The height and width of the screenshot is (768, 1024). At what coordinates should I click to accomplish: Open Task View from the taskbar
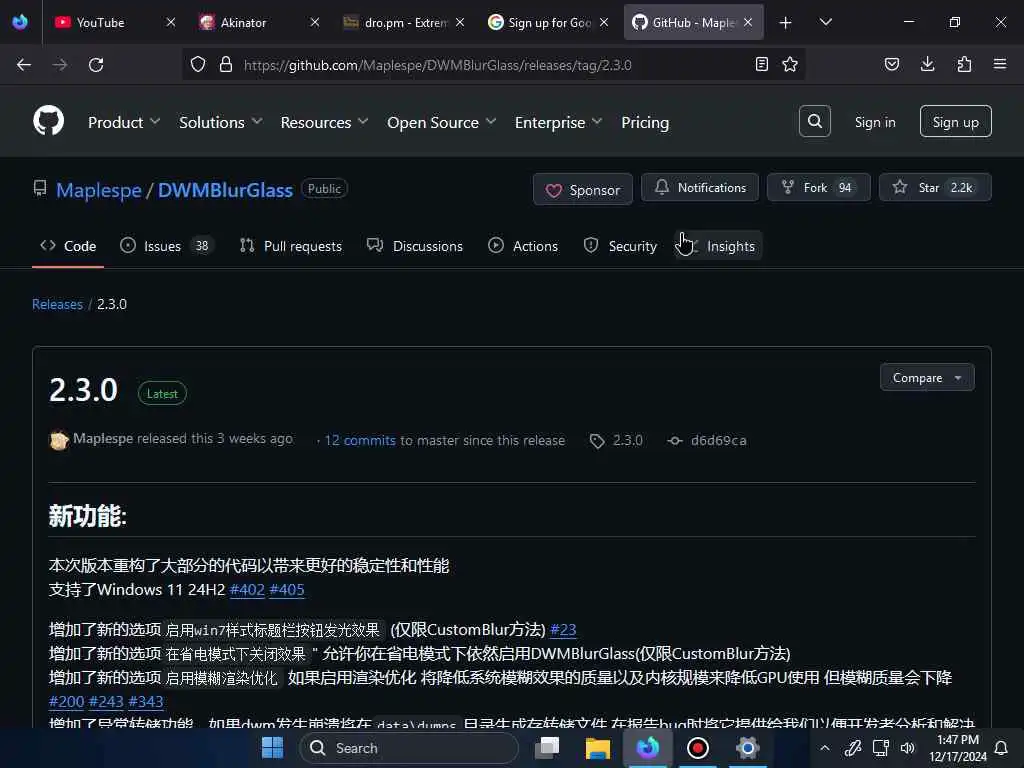click(547, 748)
